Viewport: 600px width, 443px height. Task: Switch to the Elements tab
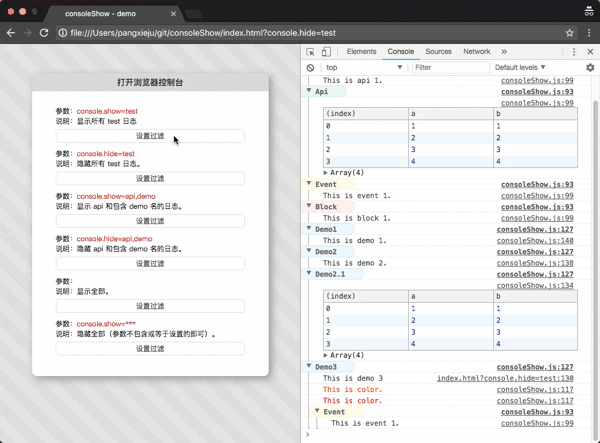(362, 52)
